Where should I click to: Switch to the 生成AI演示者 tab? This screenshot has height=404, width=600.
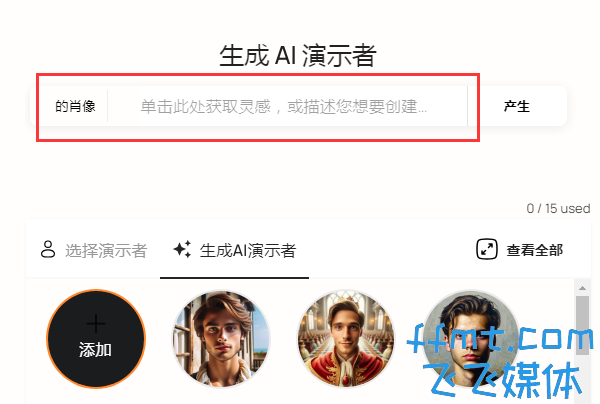235,251
